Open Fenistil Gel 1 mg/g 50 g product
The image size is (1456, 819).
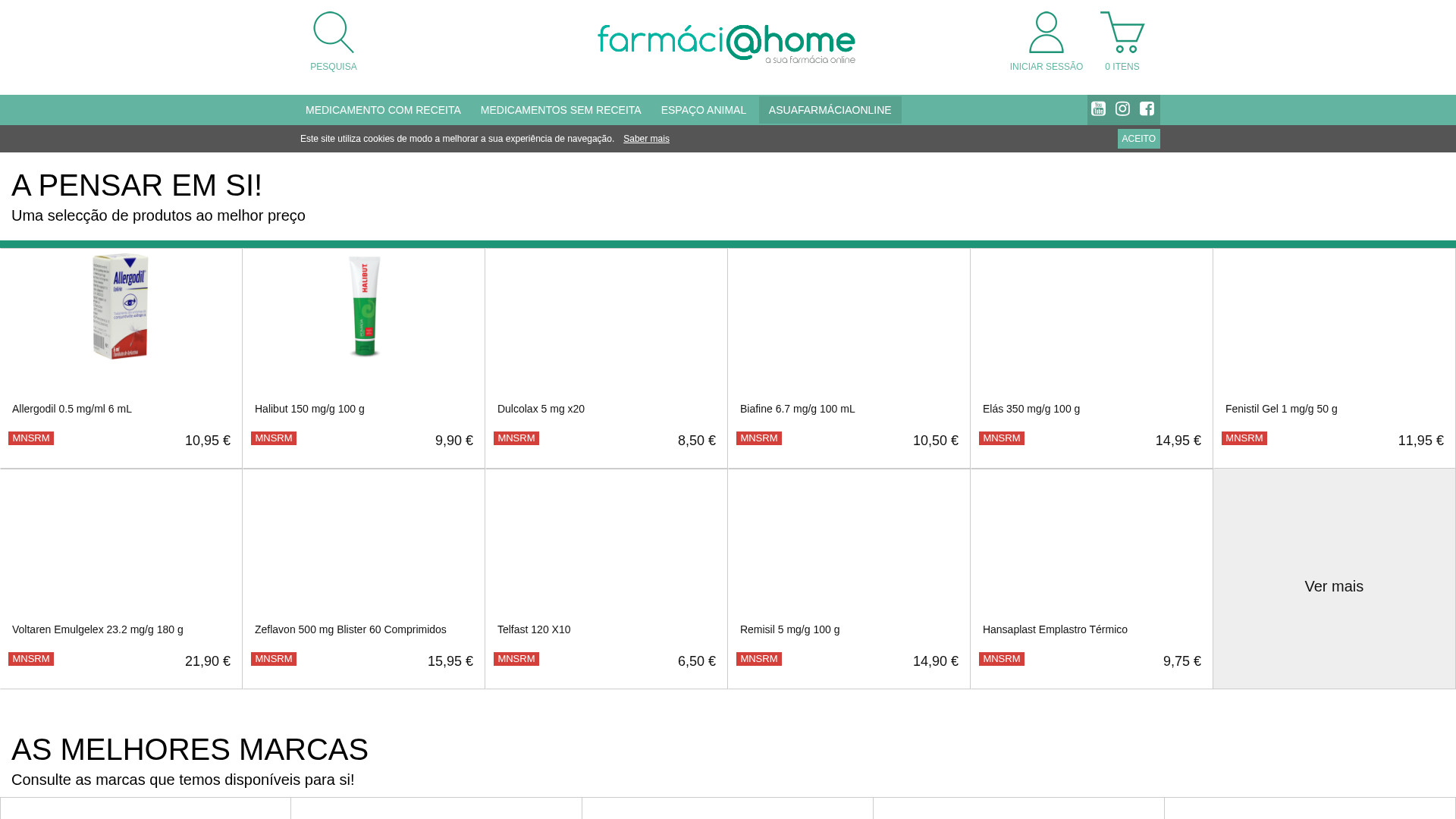click(x=1282, y=409)
